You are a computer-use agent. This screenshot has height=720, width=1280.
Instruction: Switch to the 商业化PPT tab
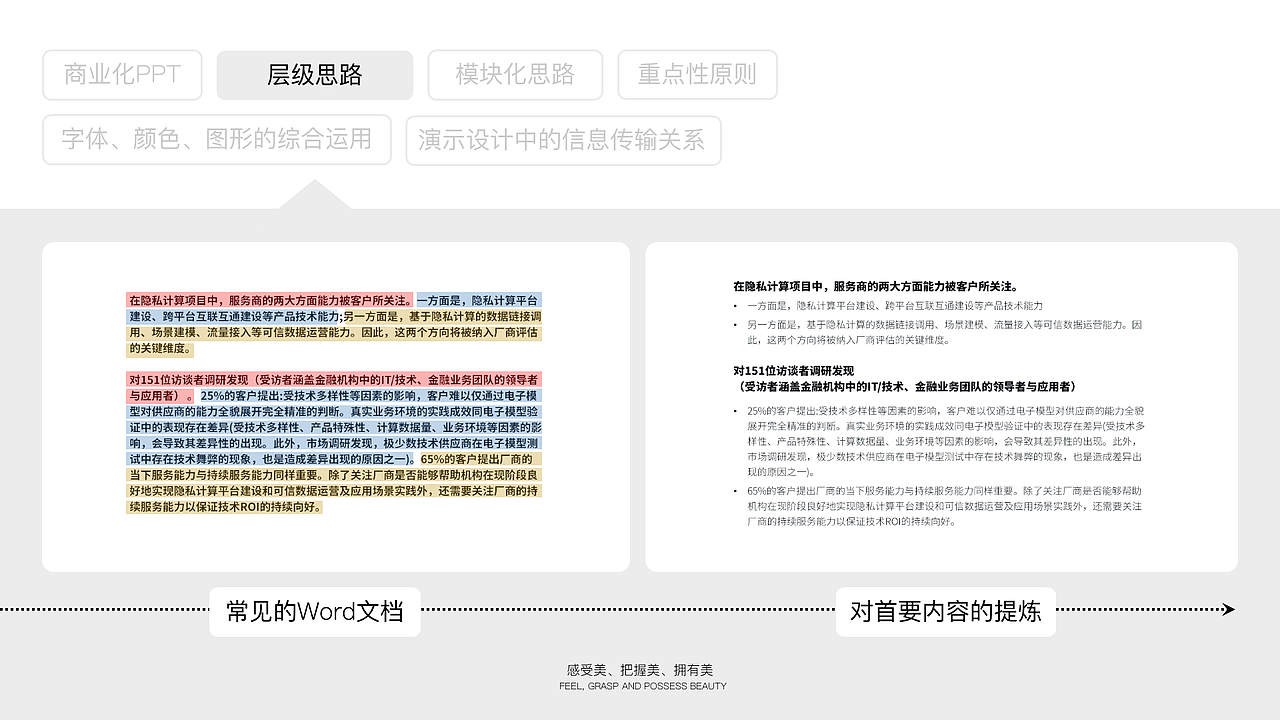point(122,75)
